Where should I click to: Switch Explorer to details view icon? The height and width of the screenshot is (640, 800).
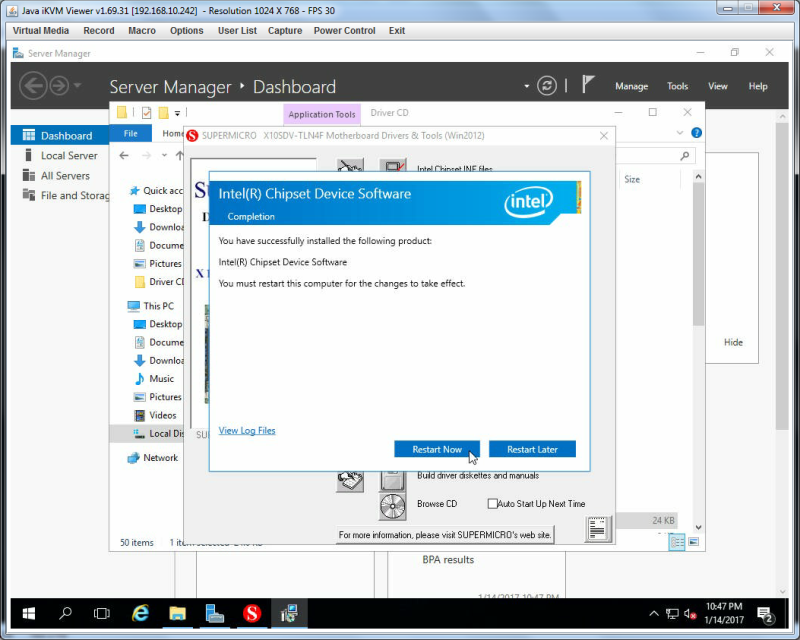[677, 542]
